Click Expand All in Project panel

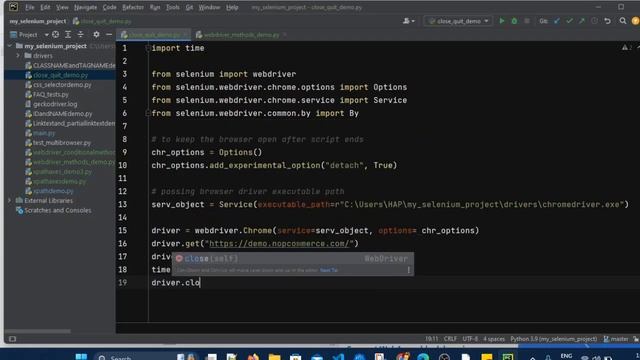[x=68, y=35]
